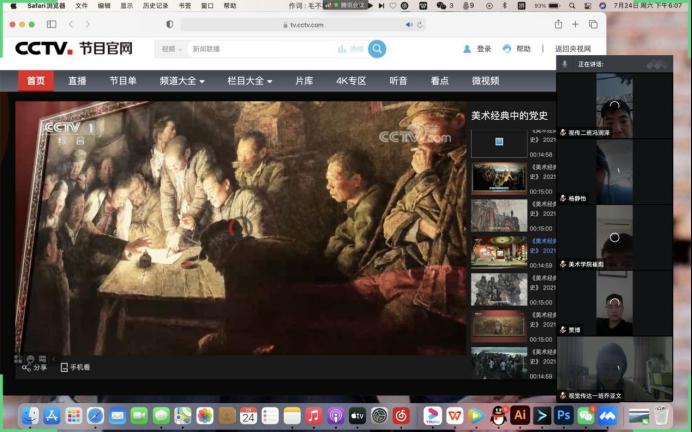Open Tencent Meeting icon in the dock
692x432 pixels.
(608, 416)
